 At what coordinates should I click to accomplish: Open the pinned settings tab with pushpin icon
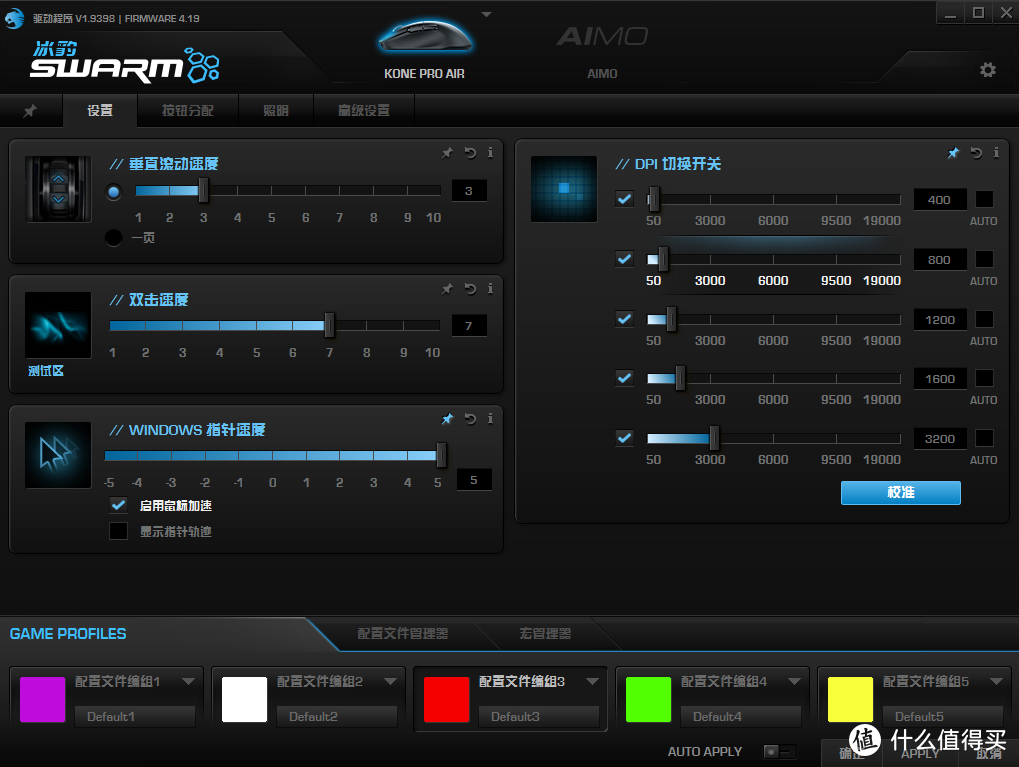(x=30, y=110)
